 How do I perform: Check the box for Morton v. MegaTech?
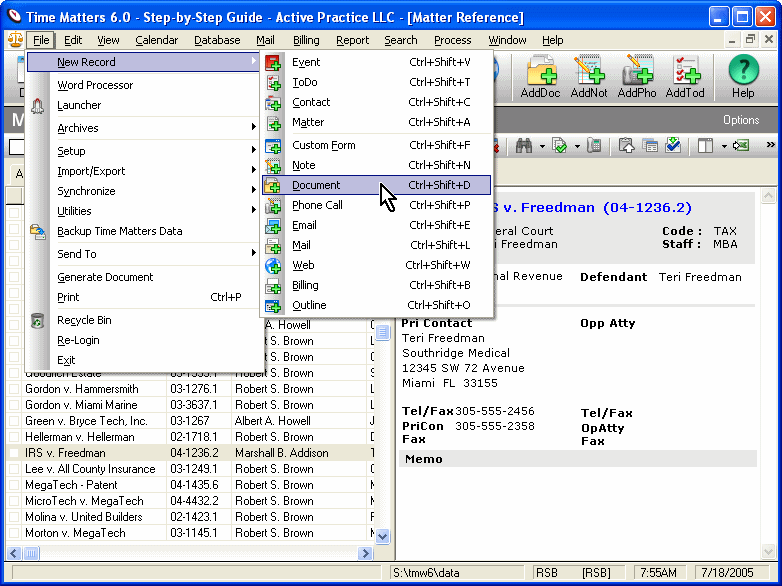(14, 533)
